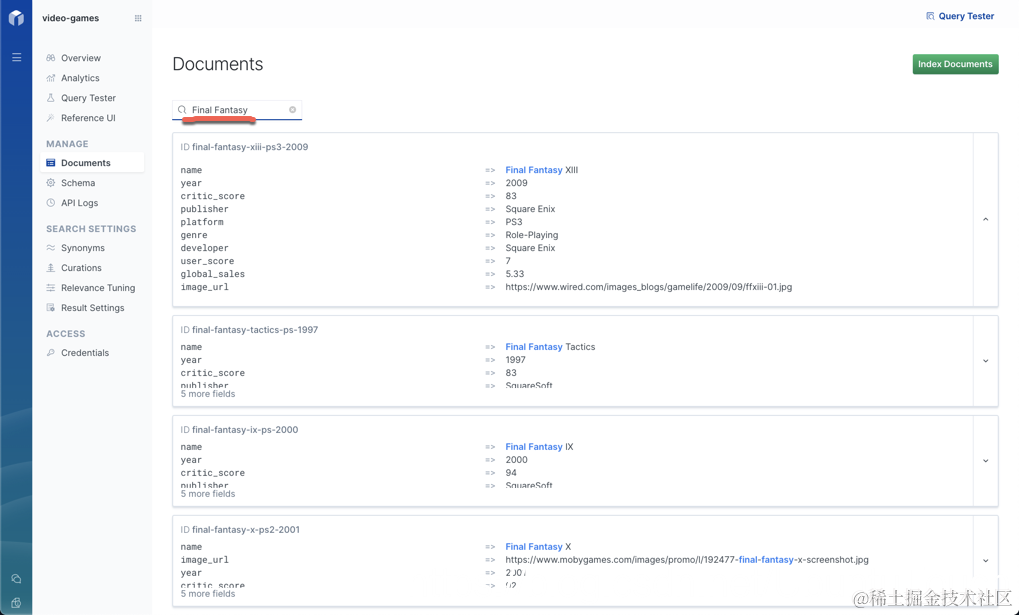1019x615 pixels.
Task: Expand the Final Fantasy Tactics document
Action: pyautogui.click(x=986, y=361)
